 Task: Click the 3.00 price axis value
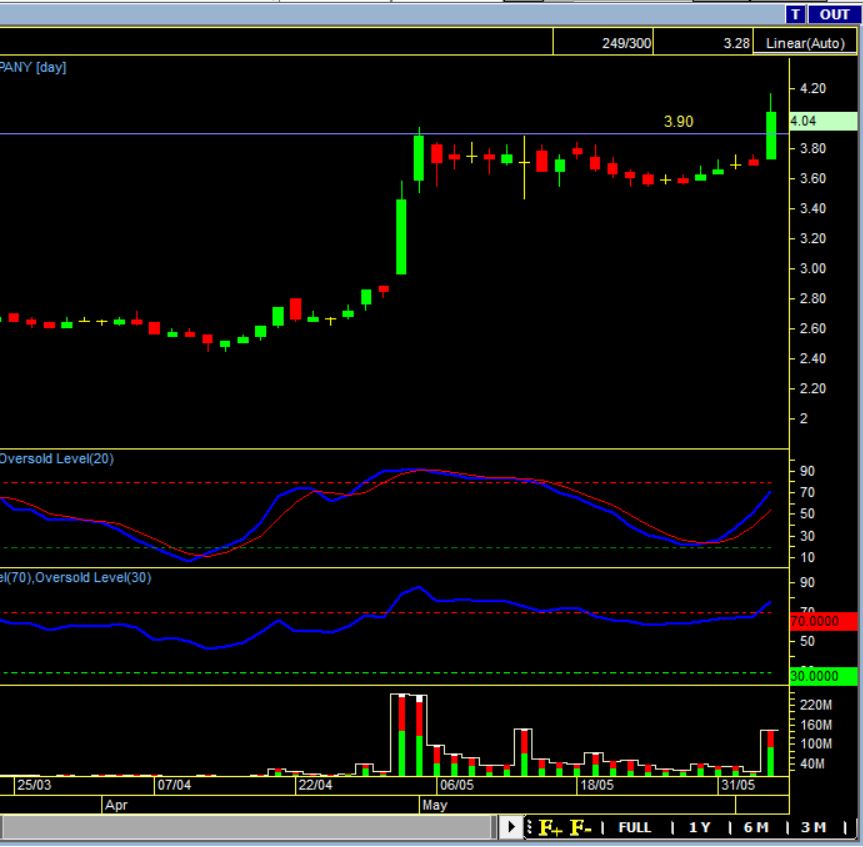[x=812, y=269]
